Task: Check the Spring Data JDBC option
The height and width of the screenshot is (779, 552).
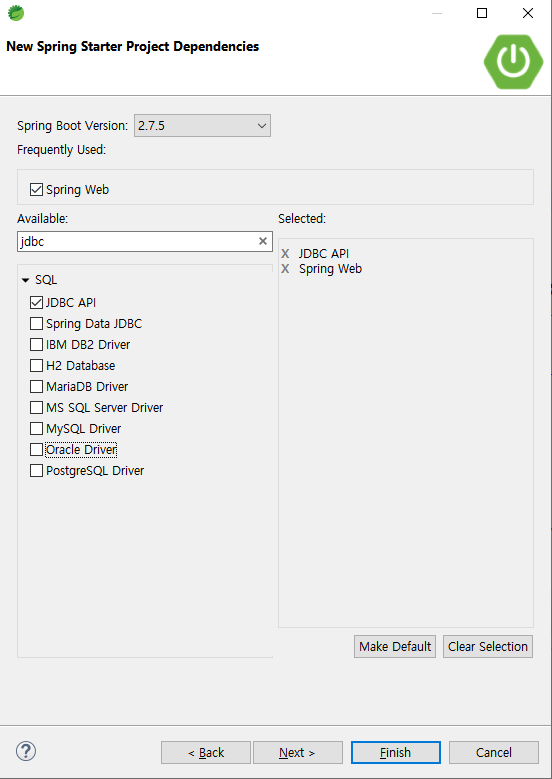Action: [36, 323]
